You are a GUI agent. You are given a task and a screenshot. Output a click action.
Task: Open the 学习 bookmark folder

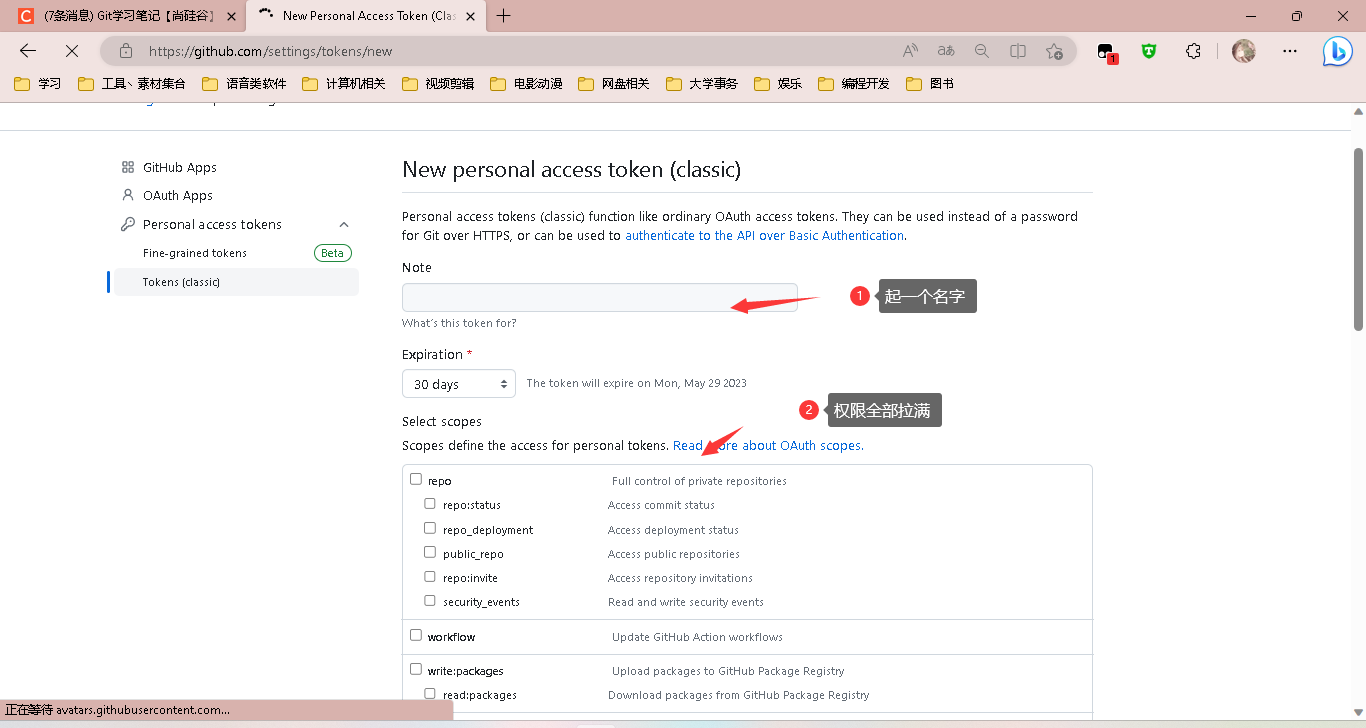(x=38, y=84)
